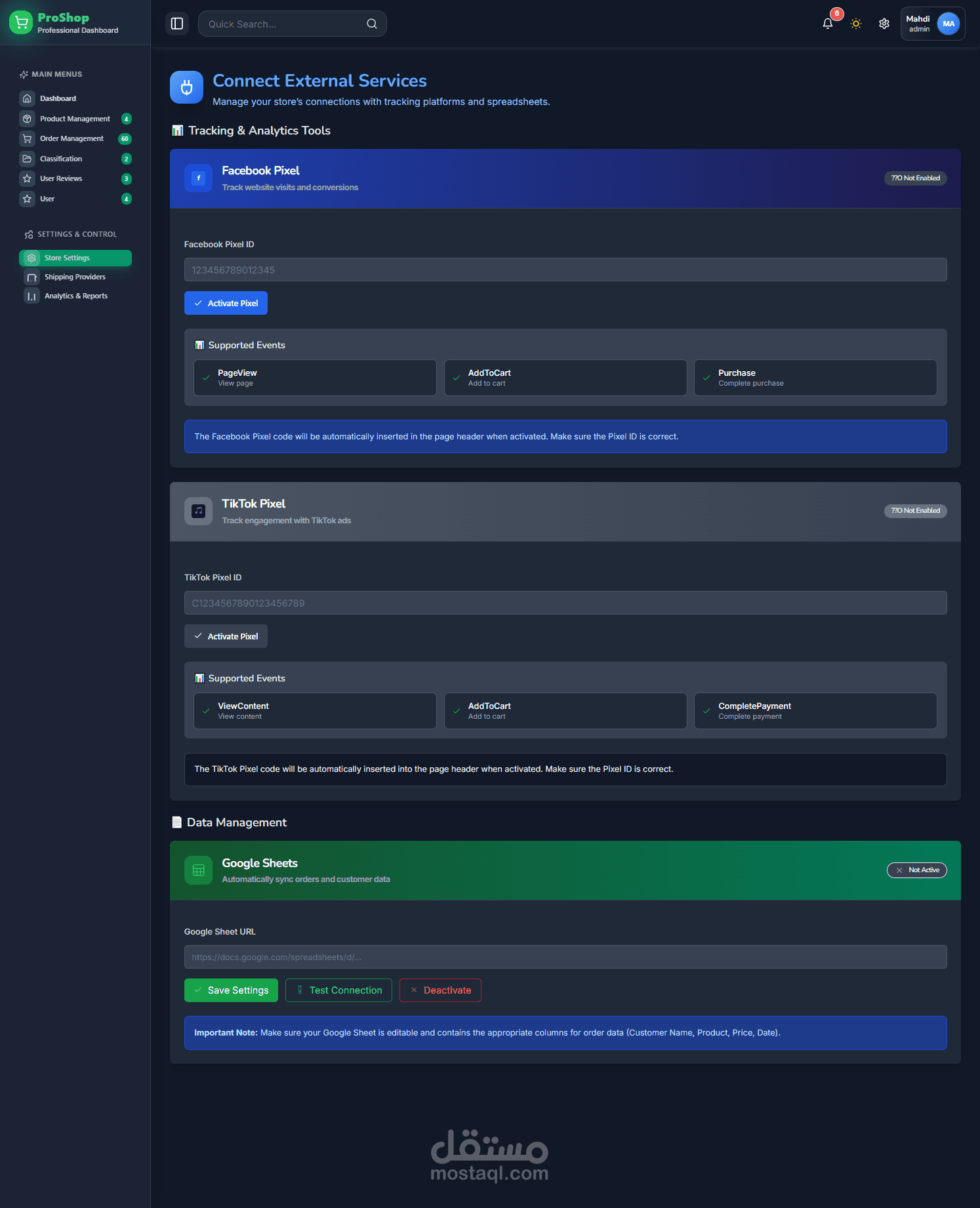Click the User Reviews star icon
The image size is (980, 1208).
click(x=27, y=178)
